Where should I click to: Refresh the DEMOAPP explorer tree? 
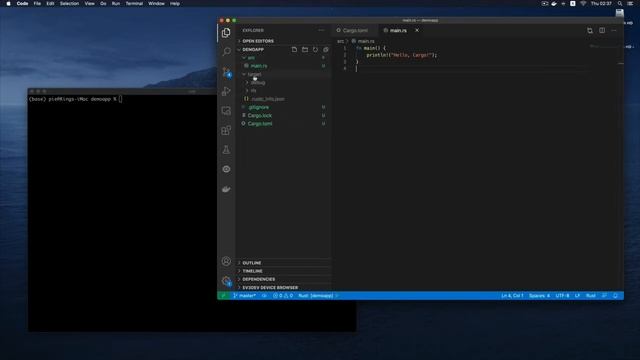pos(315,49)
